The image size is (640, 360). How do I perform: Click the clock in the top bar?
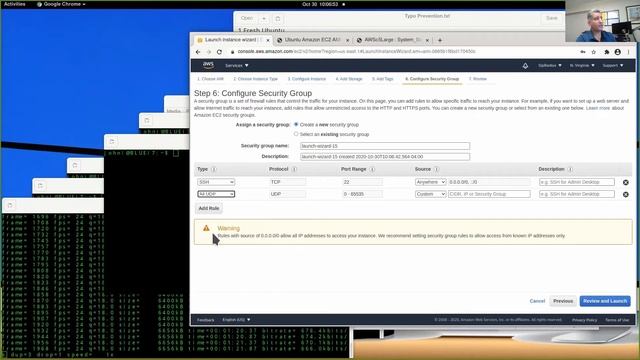point(320,4)
